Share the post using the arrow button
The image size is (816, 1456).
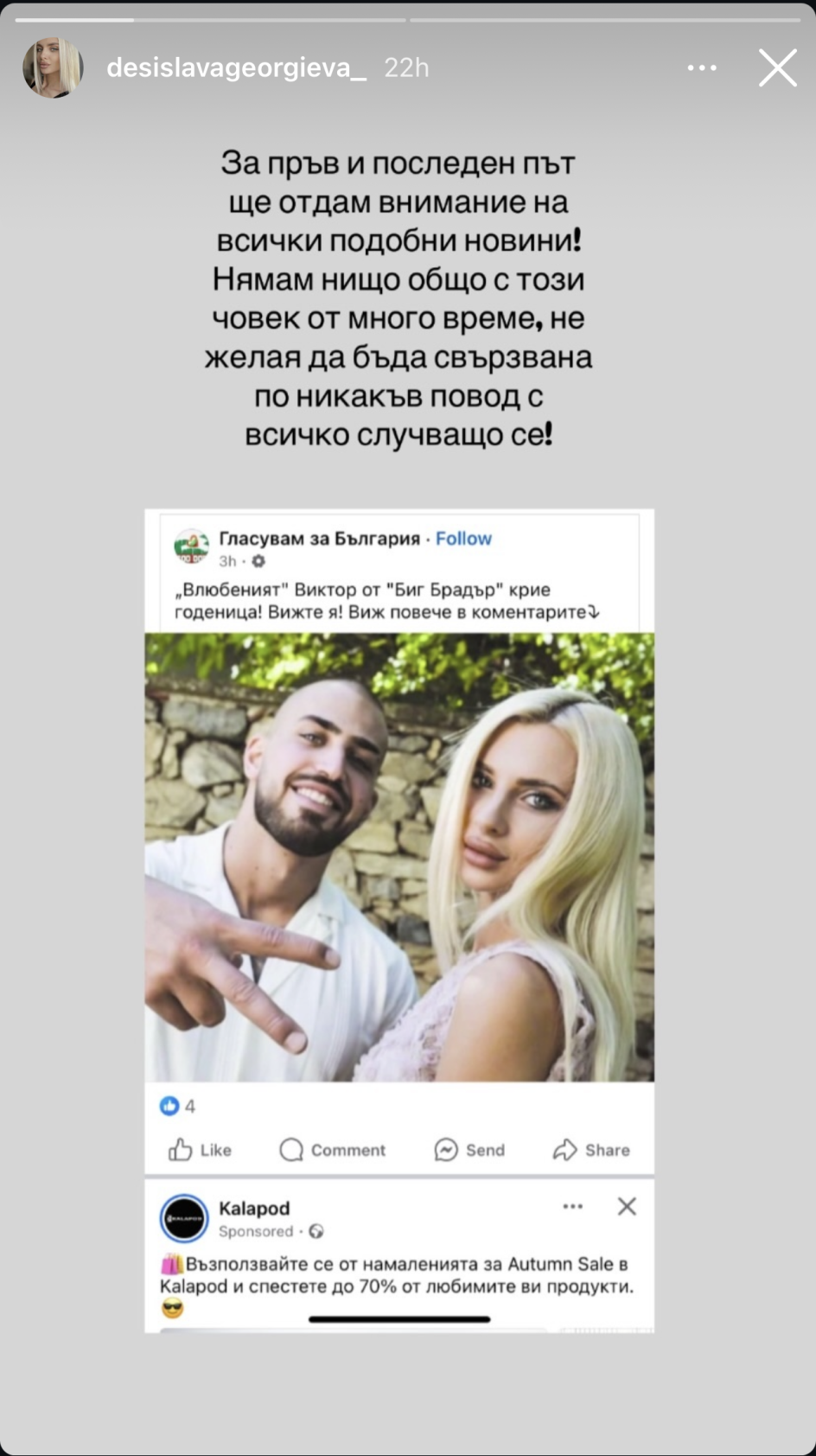coord(591,1150)
